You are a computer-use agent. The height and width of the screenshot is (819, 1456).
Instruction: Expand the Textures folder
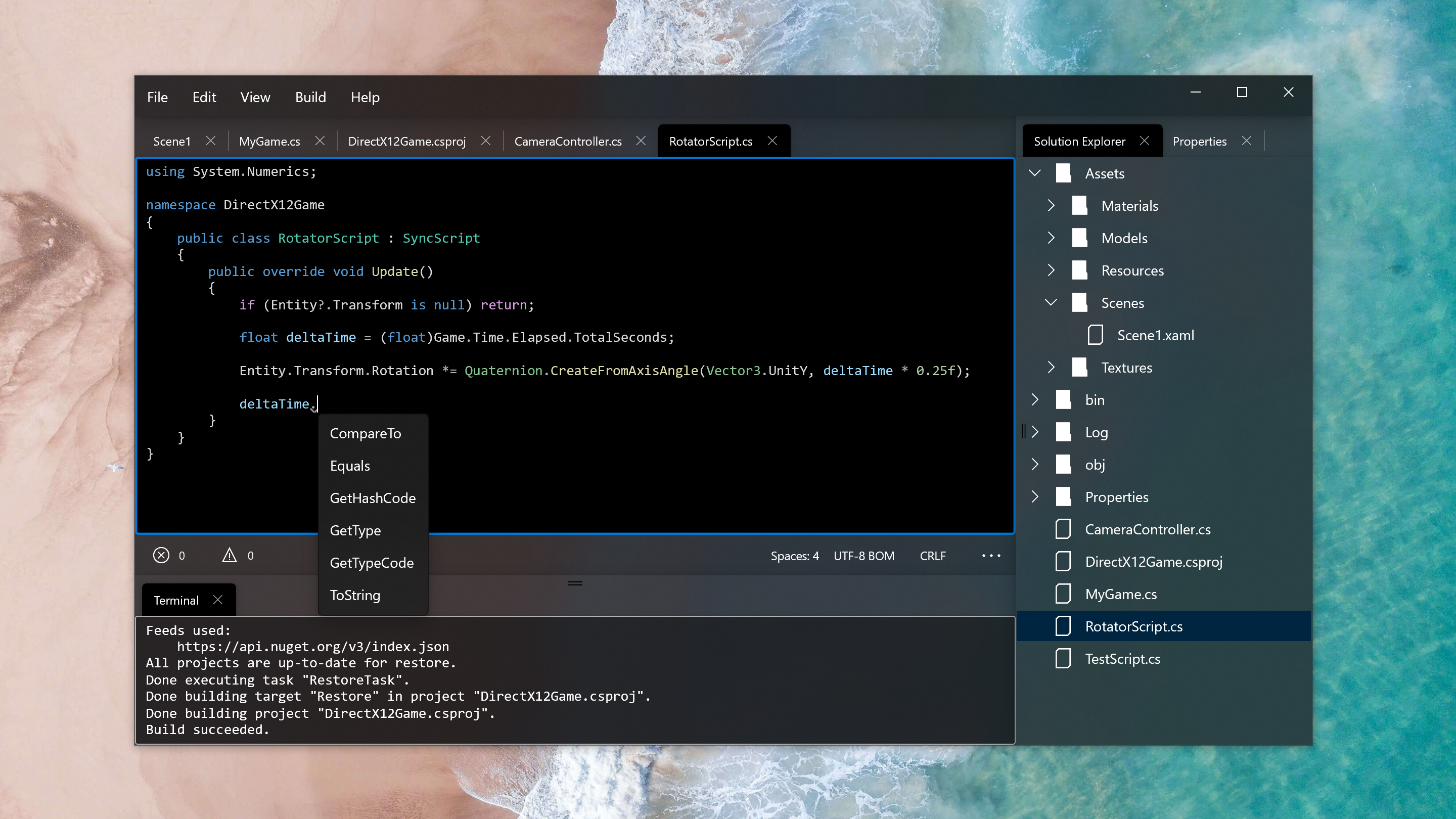tap(1051, 368)
